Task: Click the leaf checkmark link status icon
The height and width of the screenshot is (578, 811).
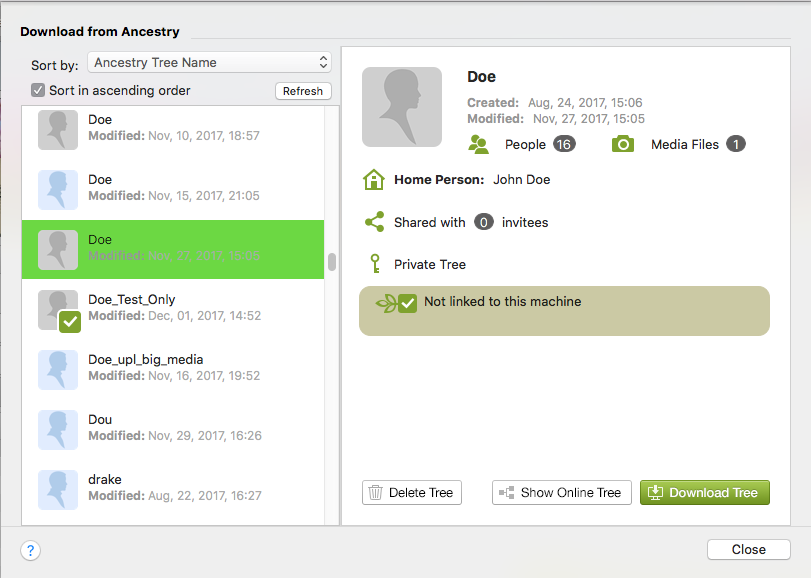Action: (396, 303)
